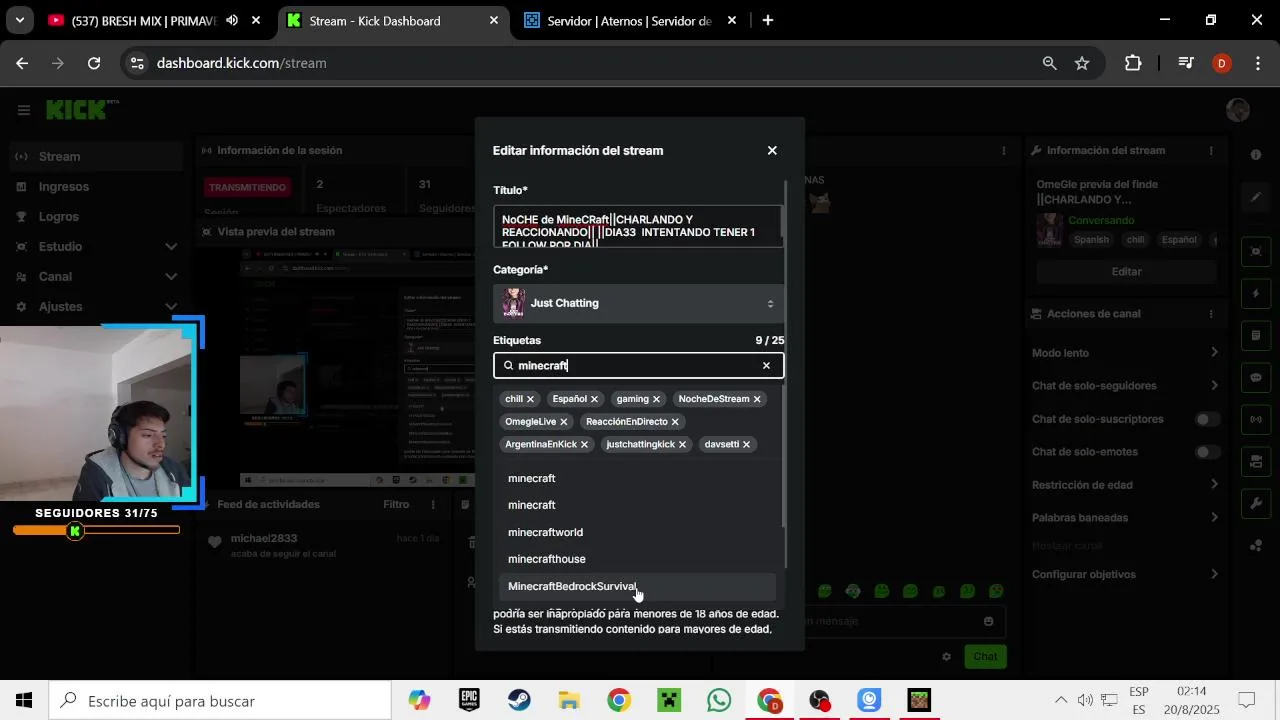
Task: Open Steam from the taskbar
Action: click(x=519, y=701)
